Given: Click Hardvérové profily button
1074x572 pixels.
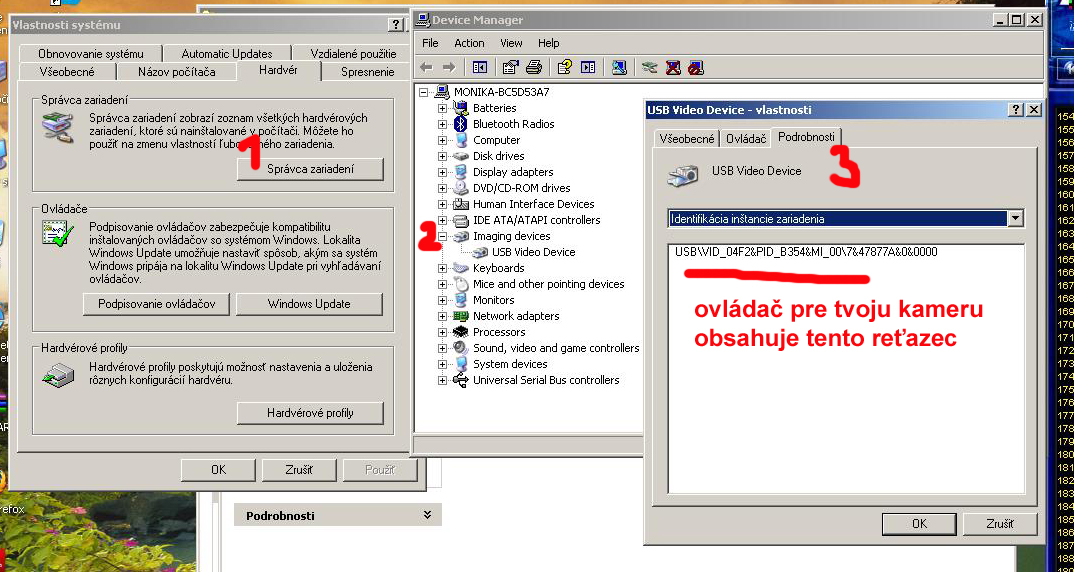Looking at the screenshot, I should (310, 413).
